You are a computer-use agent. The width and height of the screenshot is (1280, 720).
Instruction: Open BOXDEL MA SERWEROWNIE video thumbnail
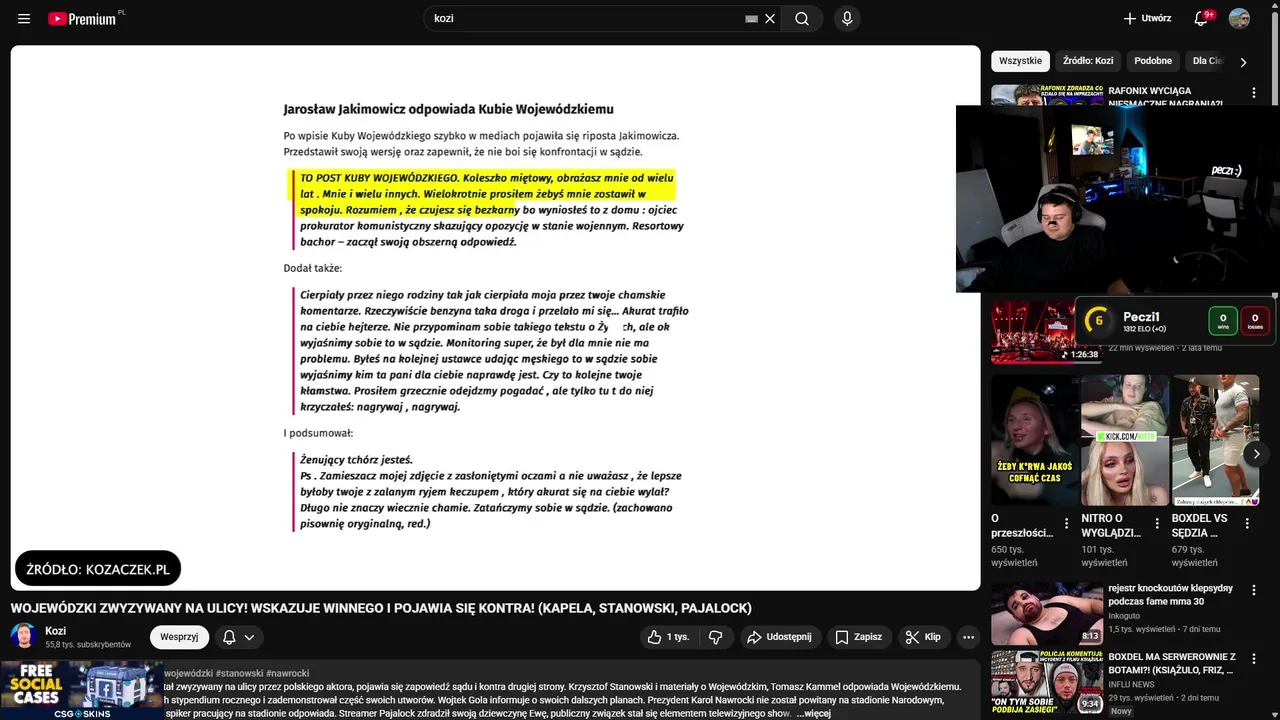click(x=1047, y=681)
